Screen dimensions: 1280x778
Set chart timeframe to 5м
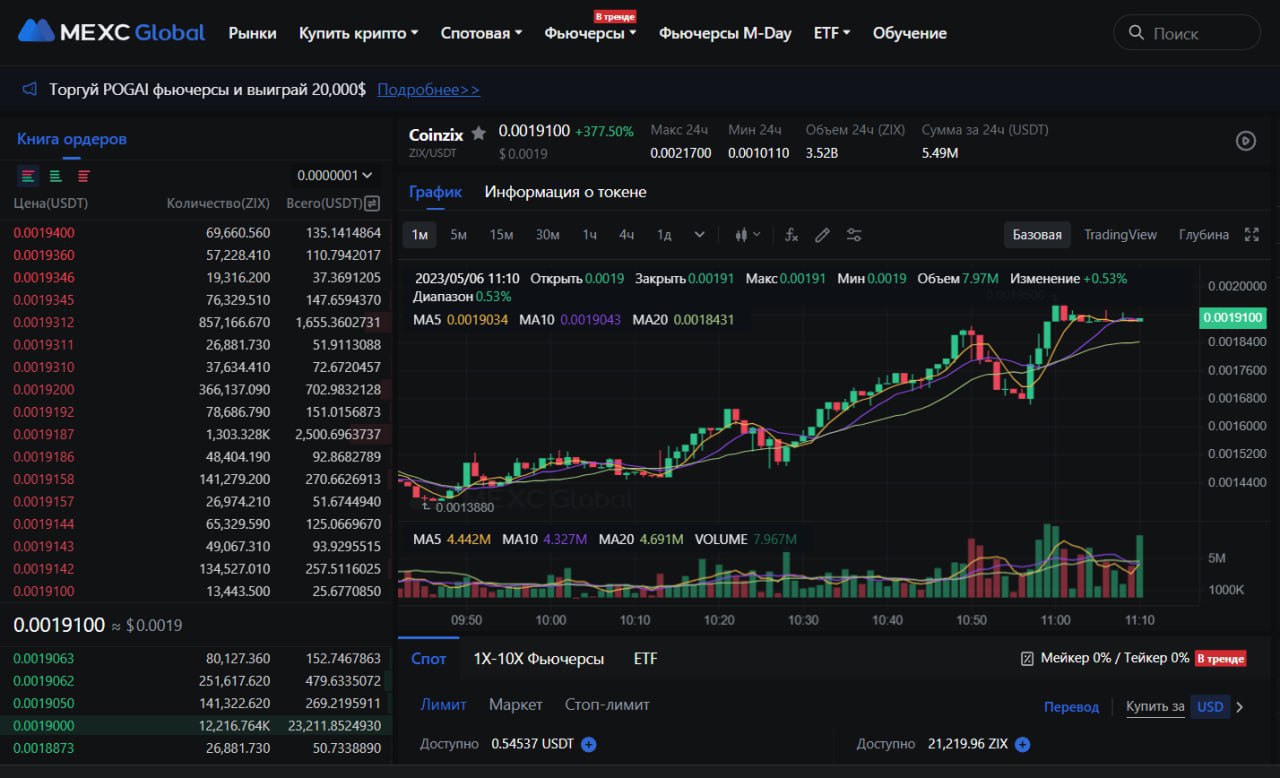(x=459, y=235)
